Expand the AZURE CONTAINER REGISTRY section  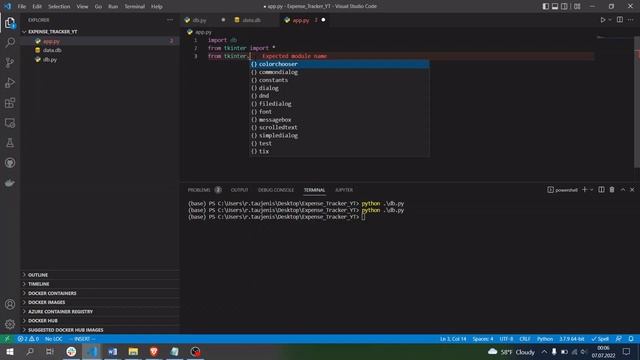pyautogui.click(x=60, y=311)
